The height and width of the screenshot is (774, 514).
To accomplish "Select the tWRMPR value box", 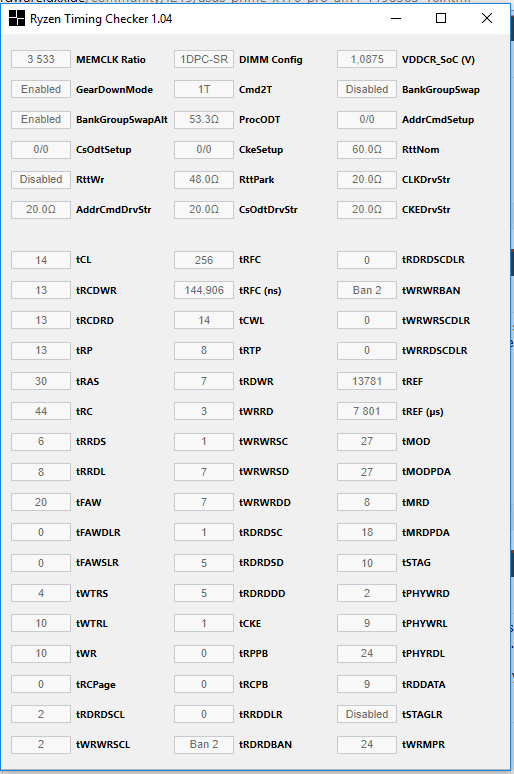I will (x=367, y=744).
